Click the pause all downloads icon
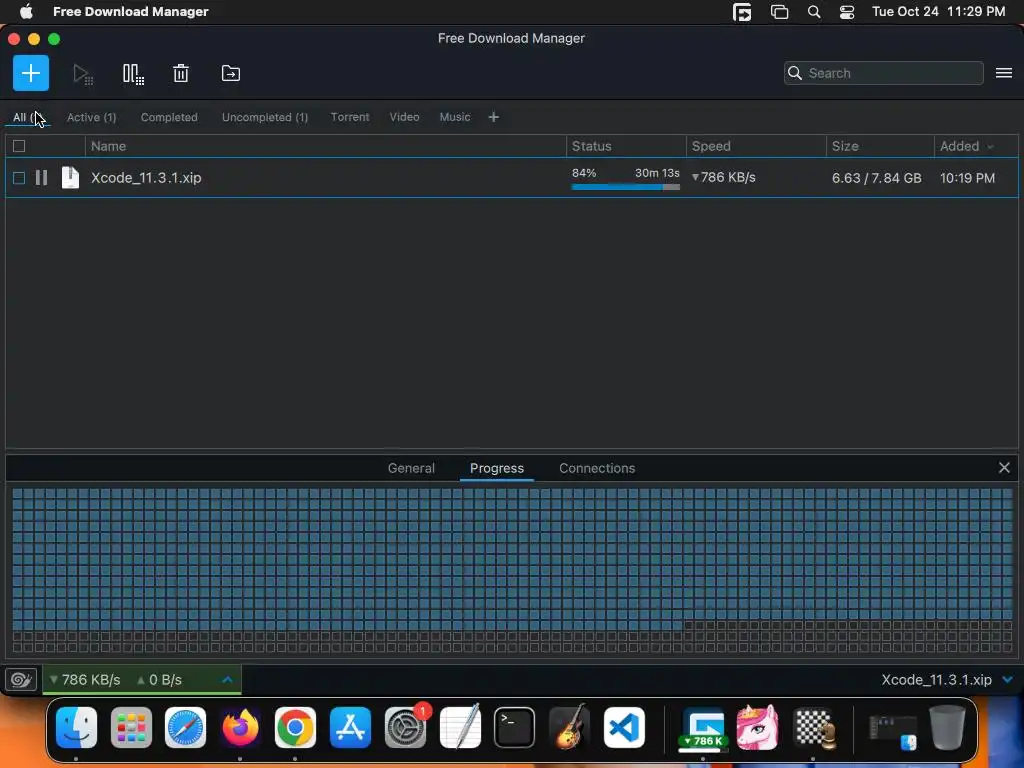This screenshot has width=1024, height=768. coord(133,74)
